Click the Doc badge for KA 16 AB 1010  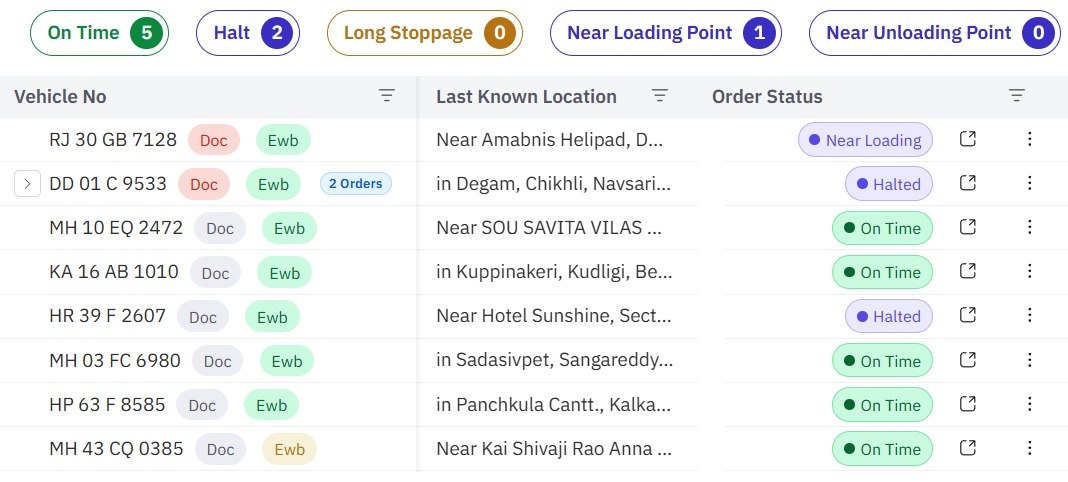(x=215, y=272)
